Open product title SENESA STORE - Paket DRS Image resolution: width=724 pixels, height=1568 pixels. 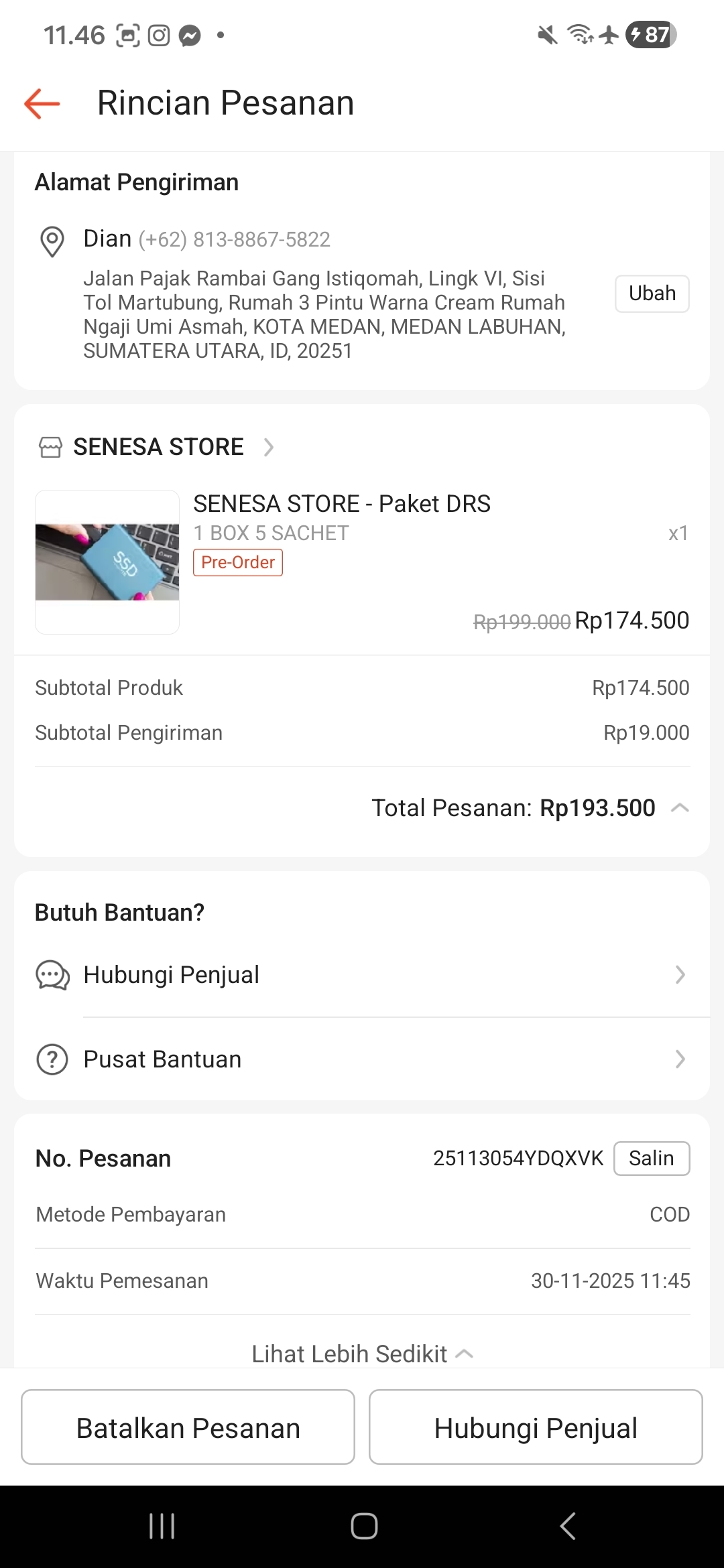tap(342, 504)
